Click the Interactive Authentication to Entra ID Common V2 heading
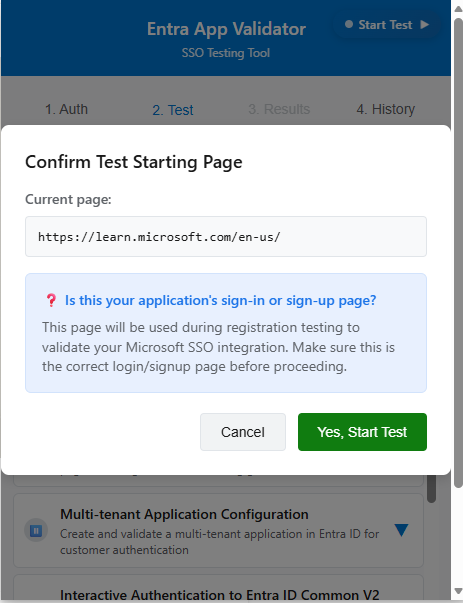The width and height of the screenshot is (463, 603). pyautogui.click(x=220, y=595)
